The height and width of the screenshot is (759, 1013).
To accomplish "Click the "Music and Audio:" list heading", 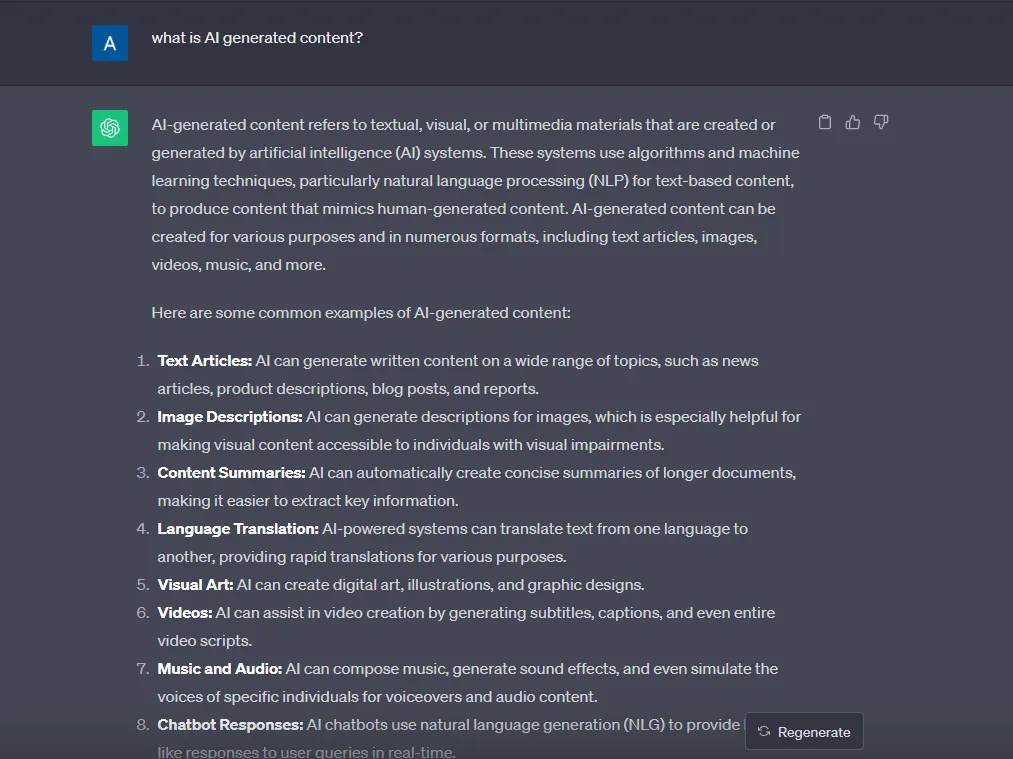I will 220,669.
